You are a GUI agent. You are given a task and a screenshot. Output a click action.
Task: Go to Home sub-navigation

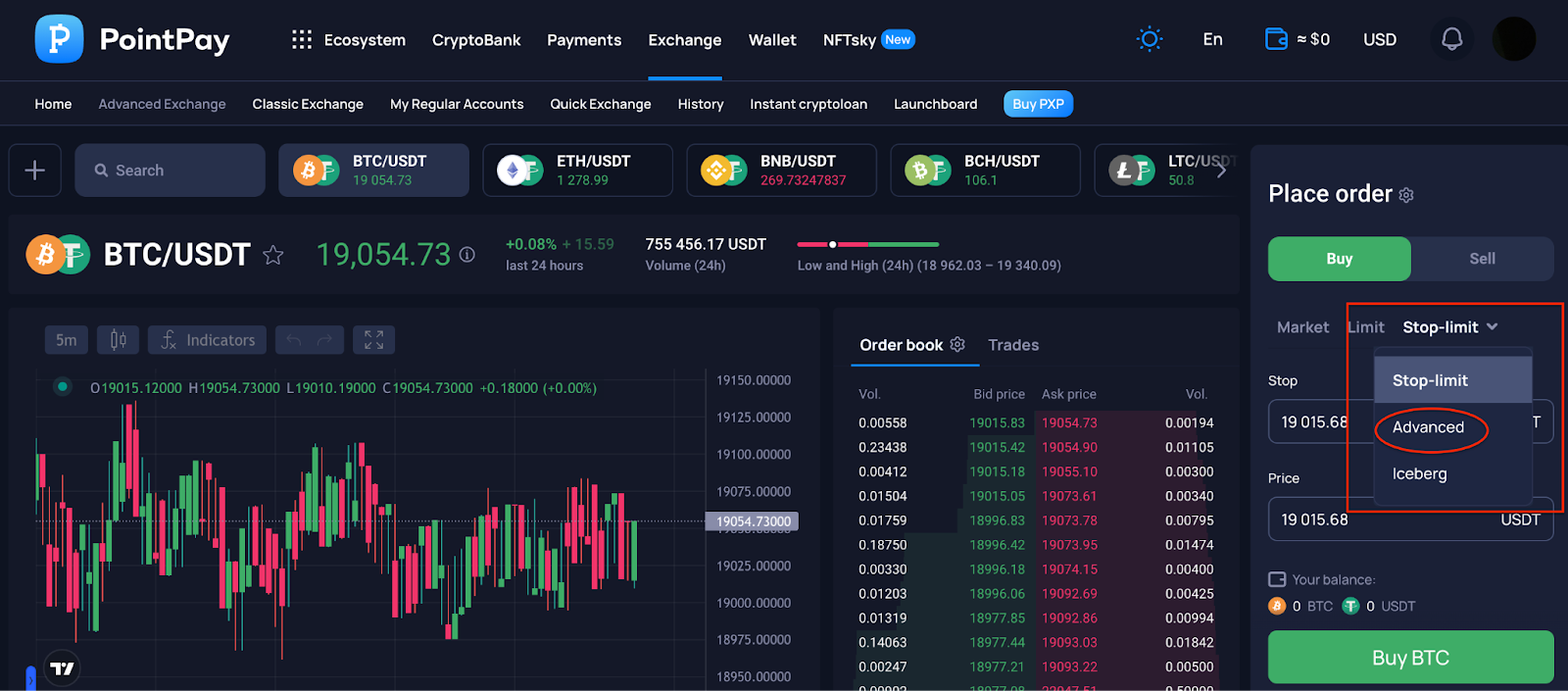53,104
